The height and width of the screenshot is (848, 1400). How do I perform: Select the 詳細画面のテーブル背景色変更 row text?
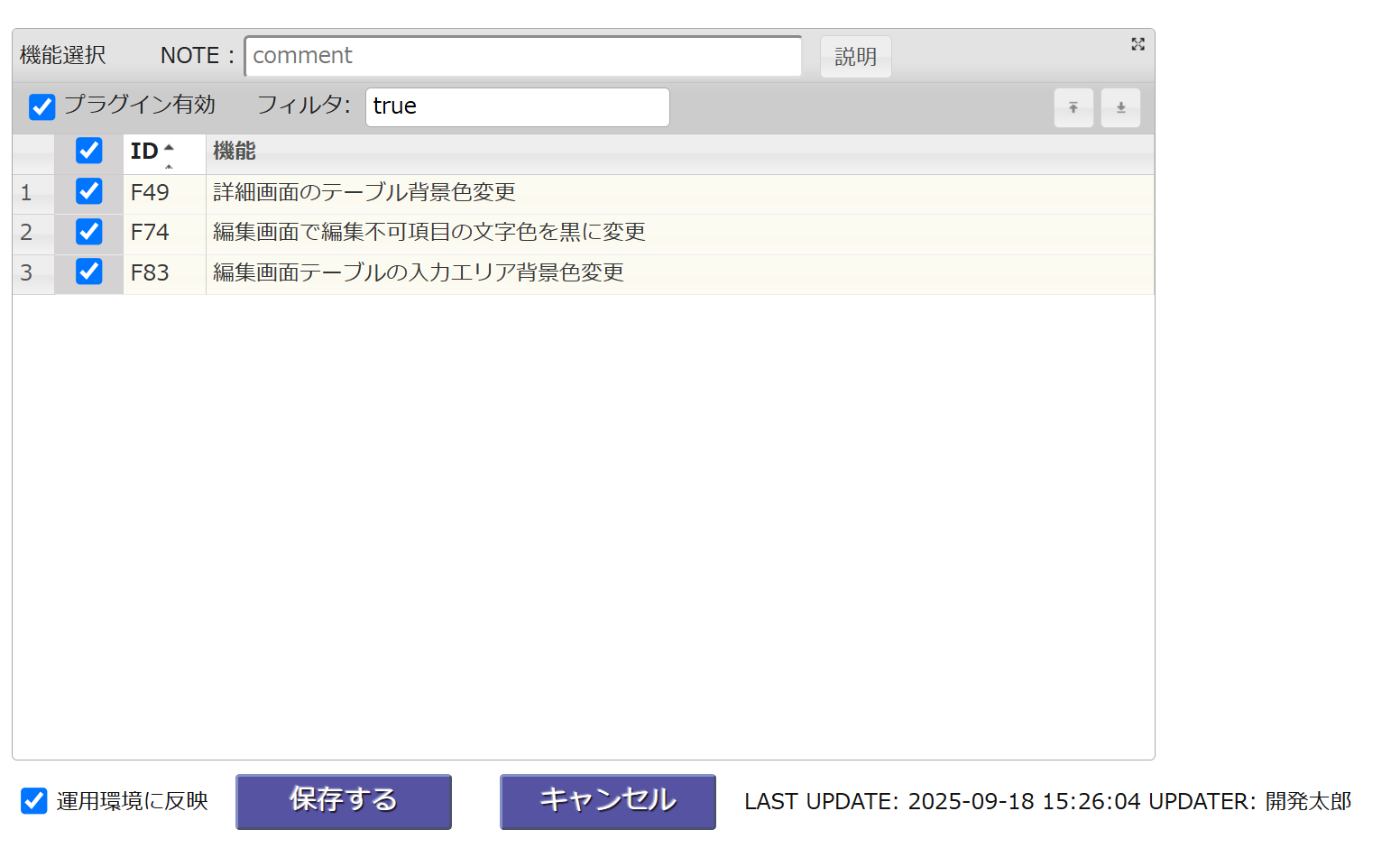364,192
